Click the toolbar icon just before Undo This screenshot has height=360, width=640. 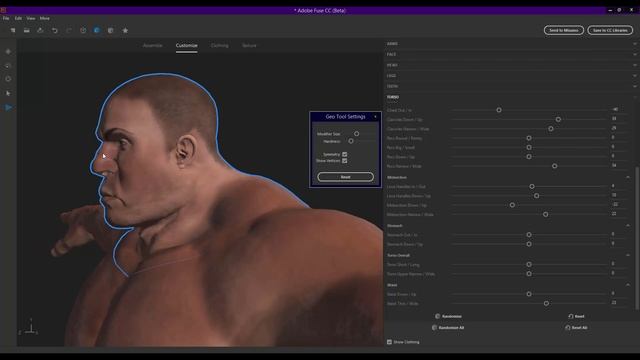point(40,31)
